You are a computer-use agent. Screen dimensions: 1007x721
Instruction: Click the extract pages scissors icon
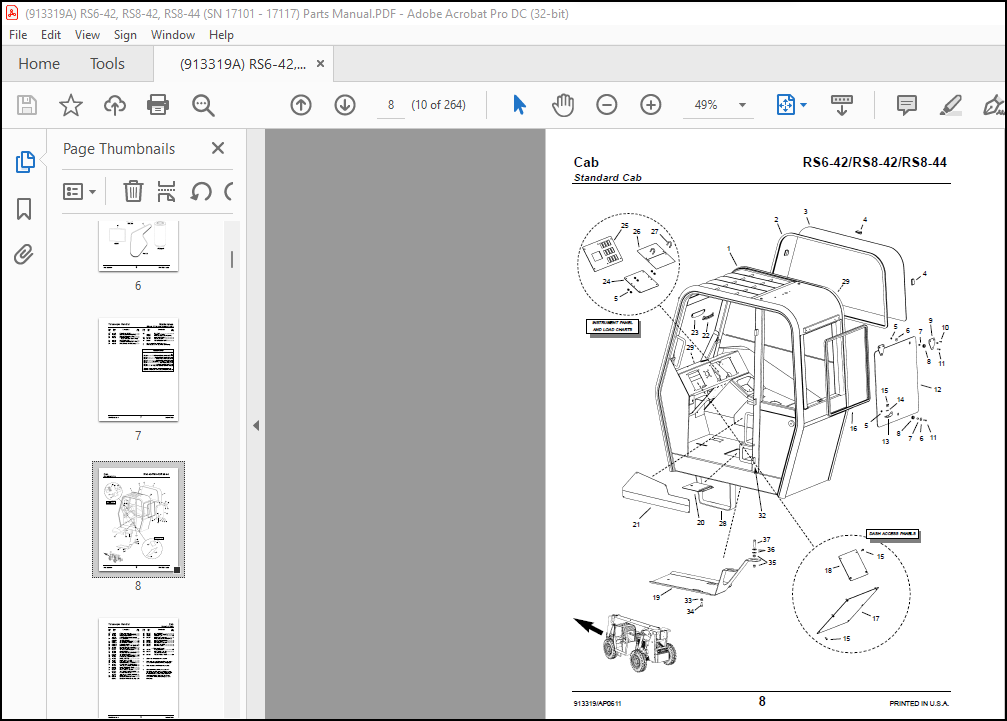coord(166,191)
